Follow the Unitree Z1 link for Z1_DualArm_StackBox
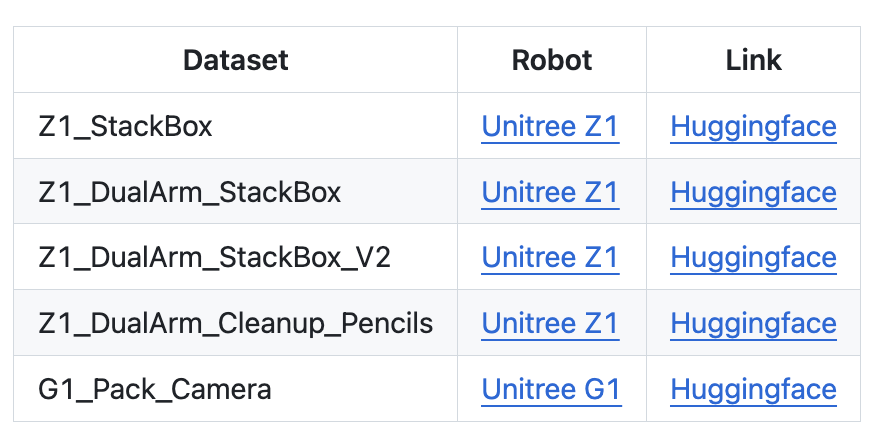Image resolution: width=880 pixels, height=440 pixels. (550, 192)
